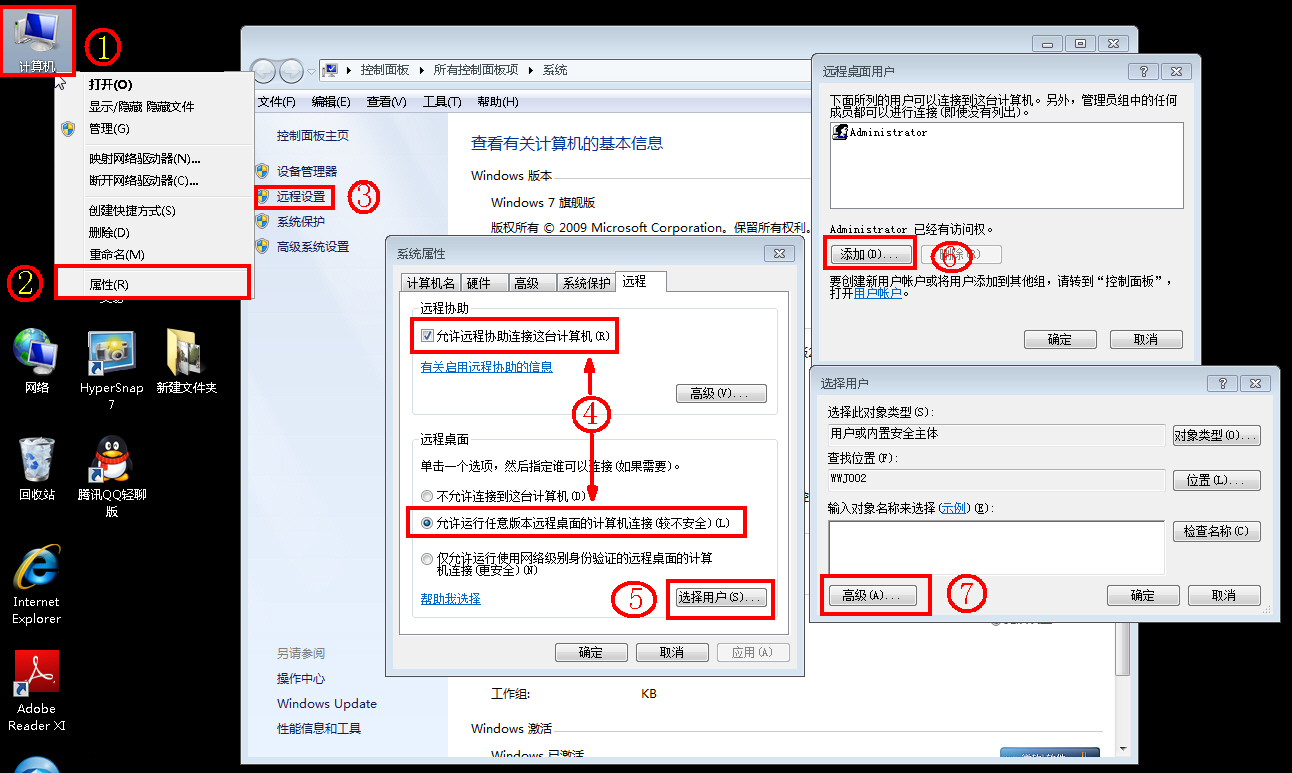1292x773 pixels.
Task: Open the 帮助(H) menu
Action: 498,102
